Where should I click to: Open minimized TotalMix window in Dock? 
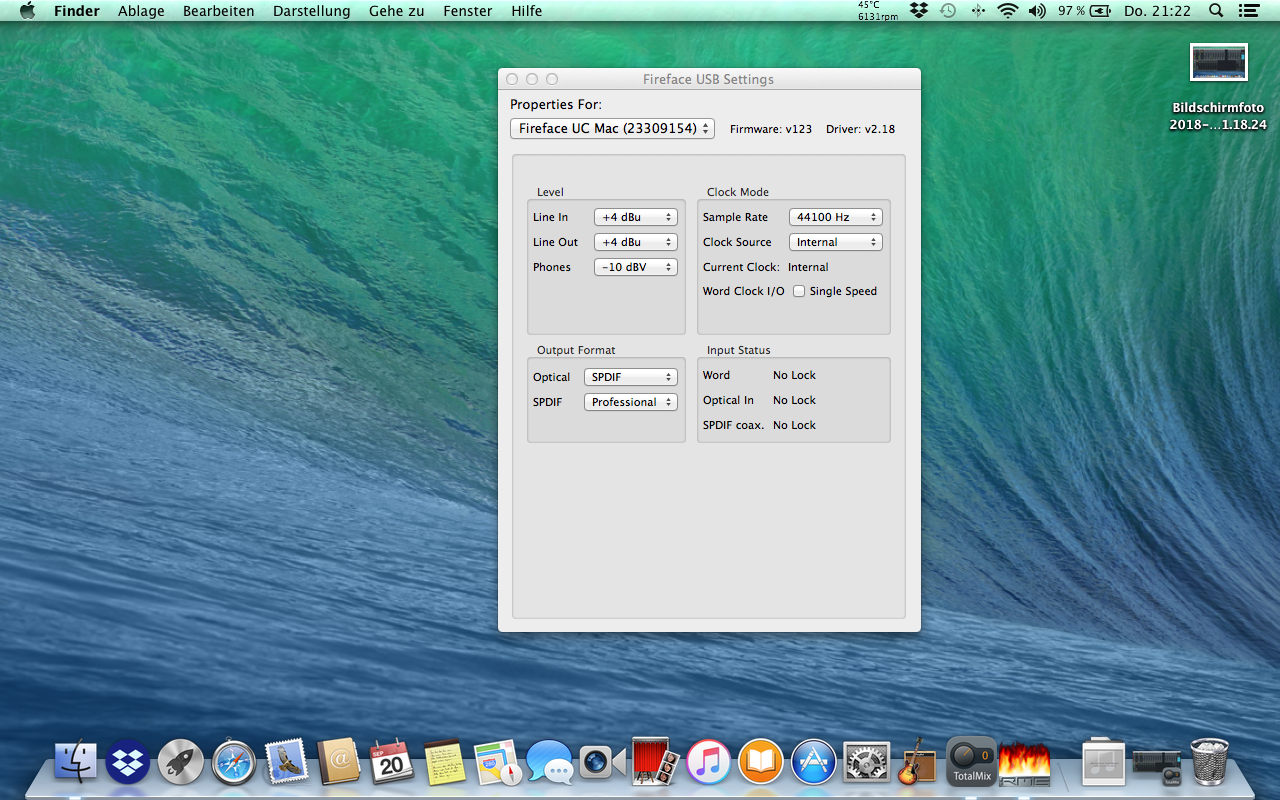point(1157,766)
